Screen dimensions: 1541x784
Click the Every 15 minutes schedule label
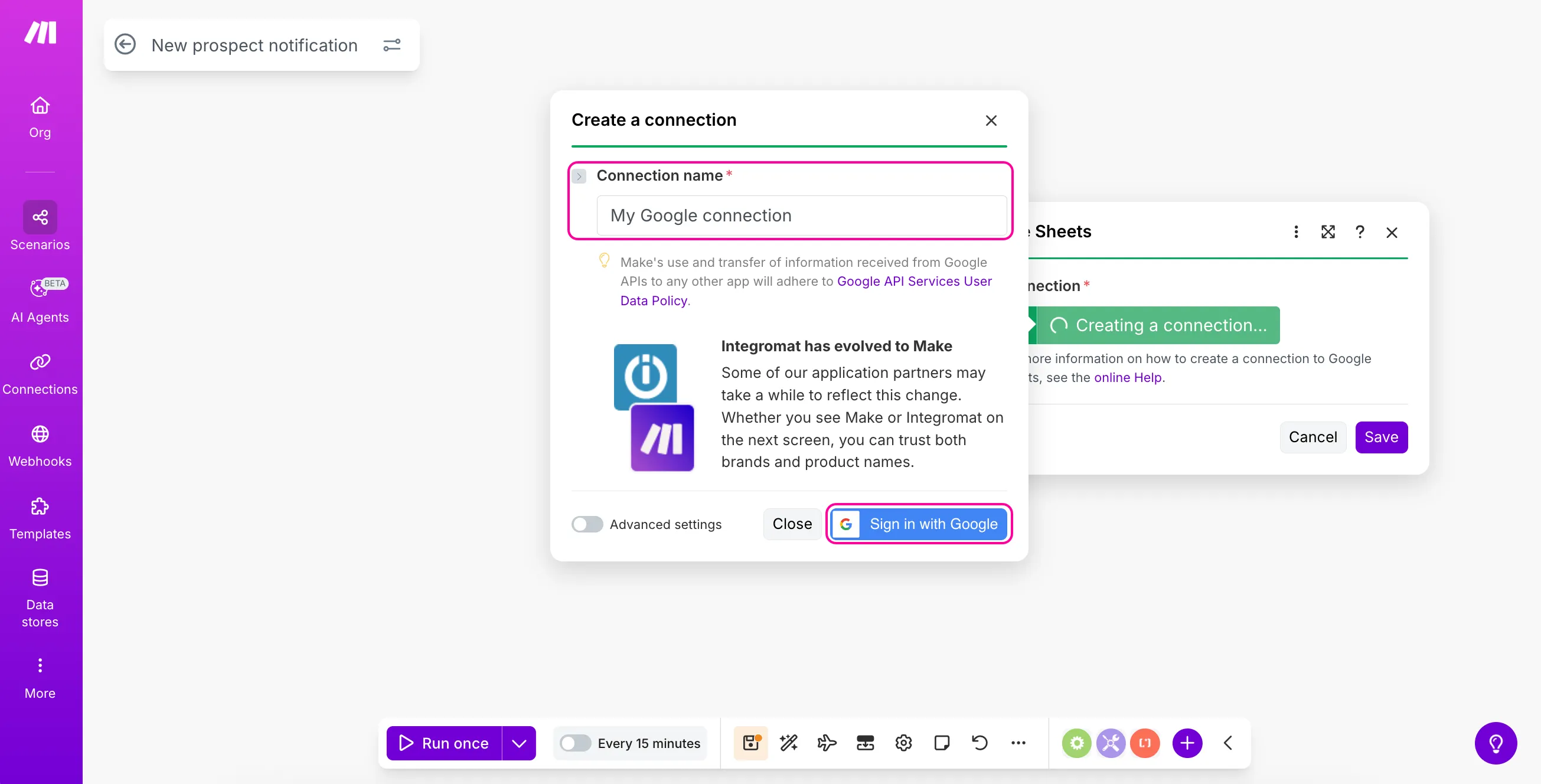(x=649, y=743)
